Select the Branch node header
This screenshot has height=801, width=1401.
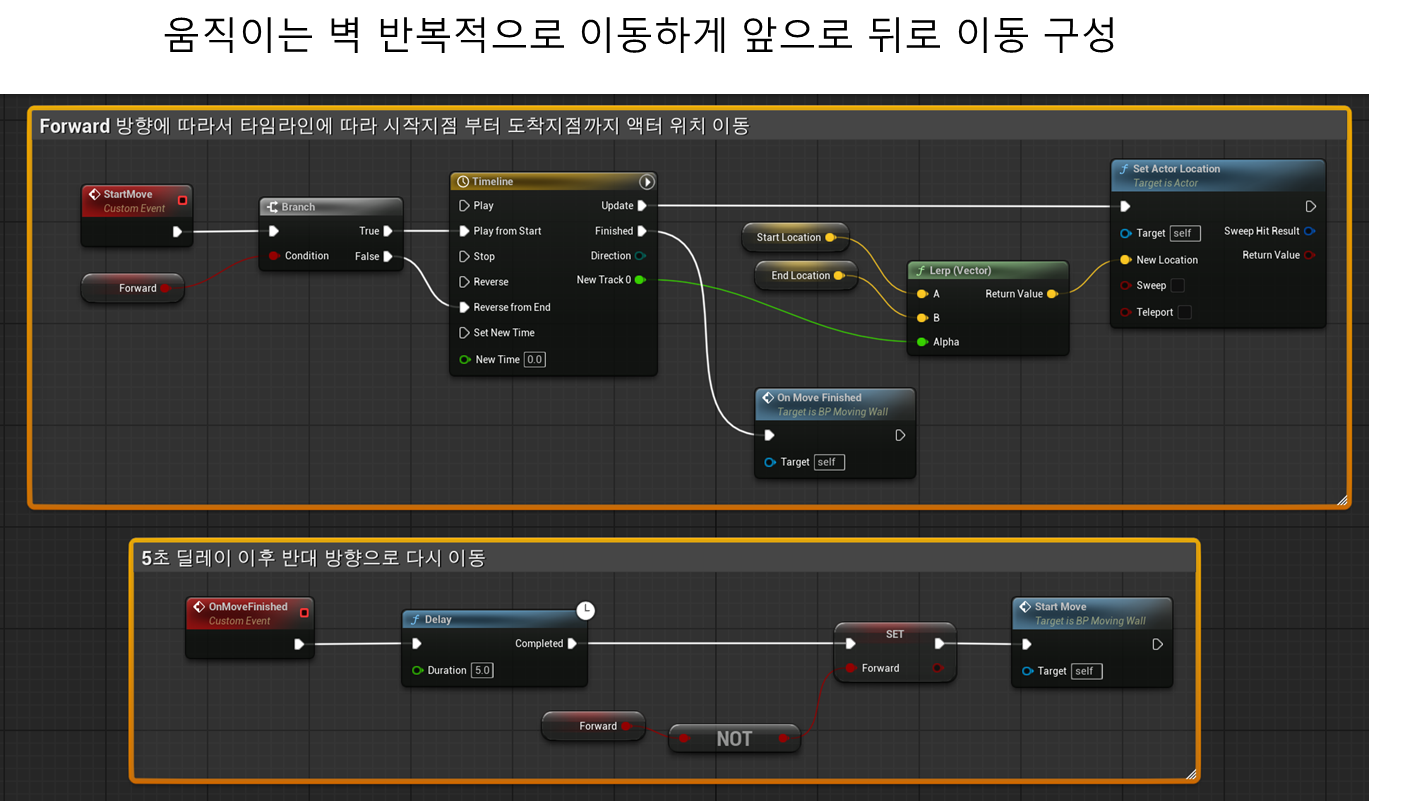tap(331, 207)
